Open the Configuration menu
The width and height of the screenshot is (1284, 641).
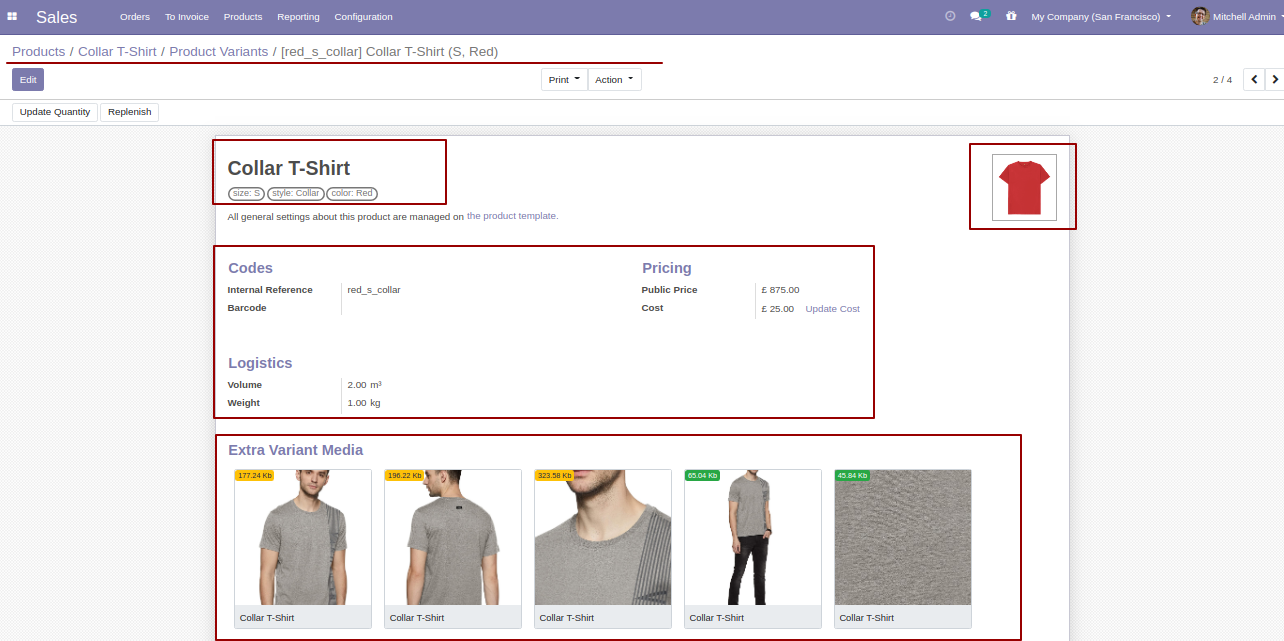point(363,16)
